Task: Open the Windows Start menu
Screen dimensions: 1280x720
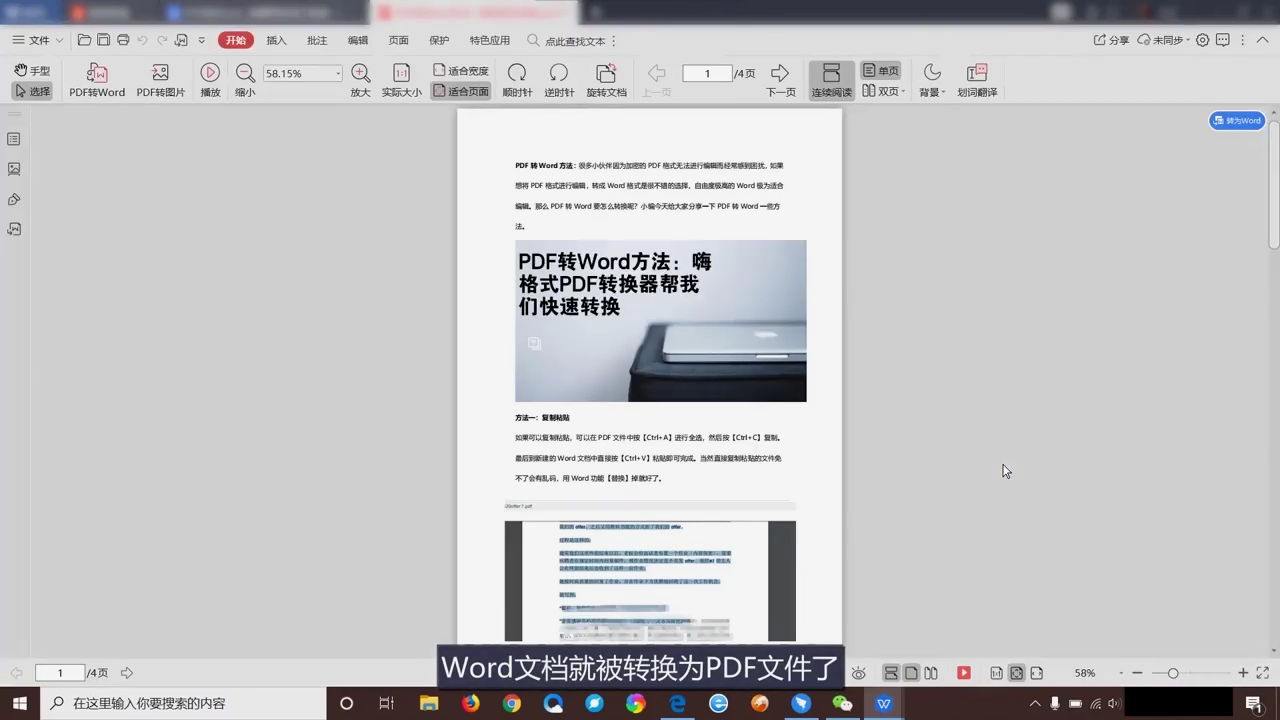Action: coord(19,703)
